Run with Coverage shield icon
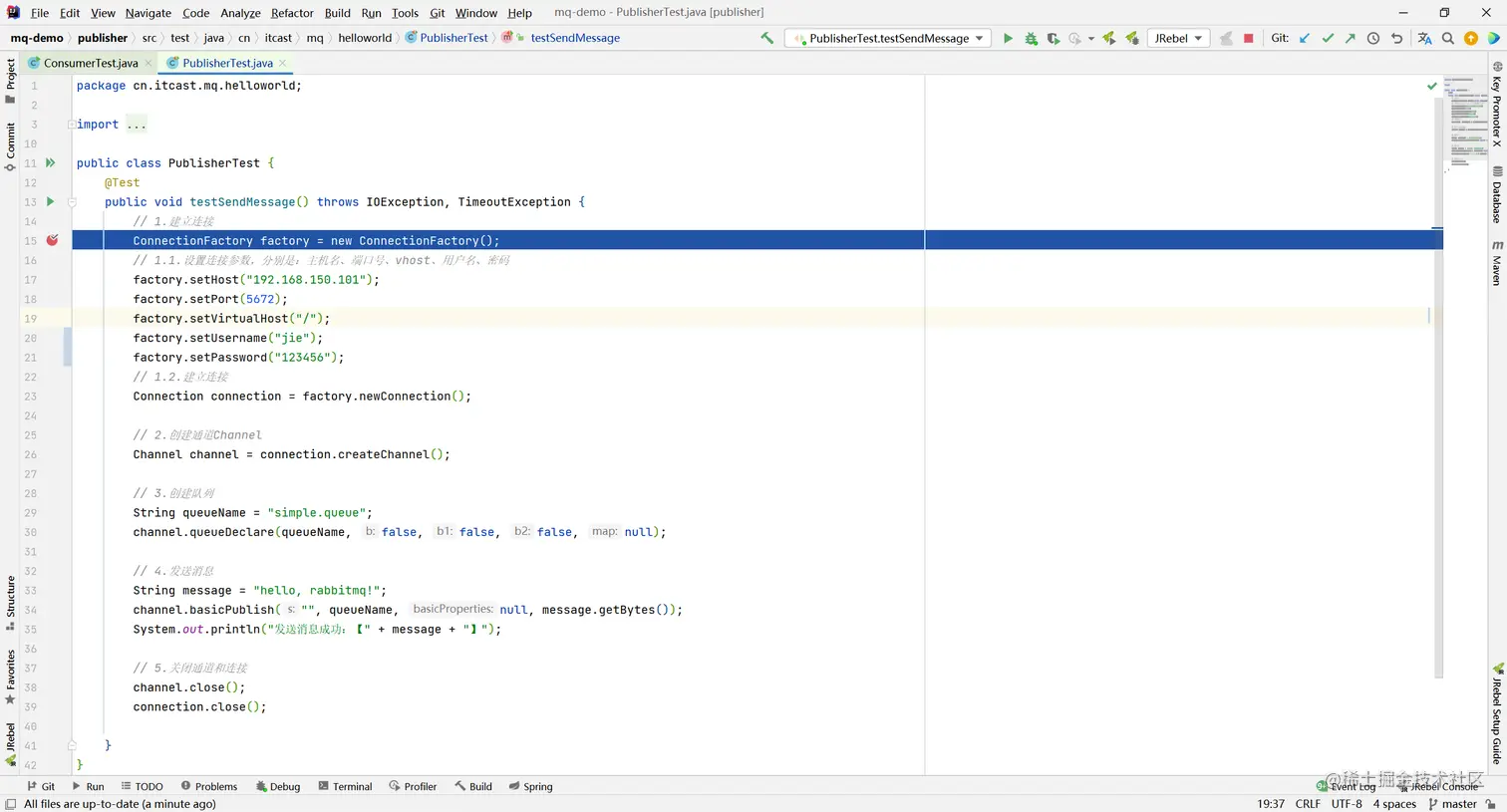Image resolution: width=1507 pixels, height=812 pixels. (x=1053, y=38)
